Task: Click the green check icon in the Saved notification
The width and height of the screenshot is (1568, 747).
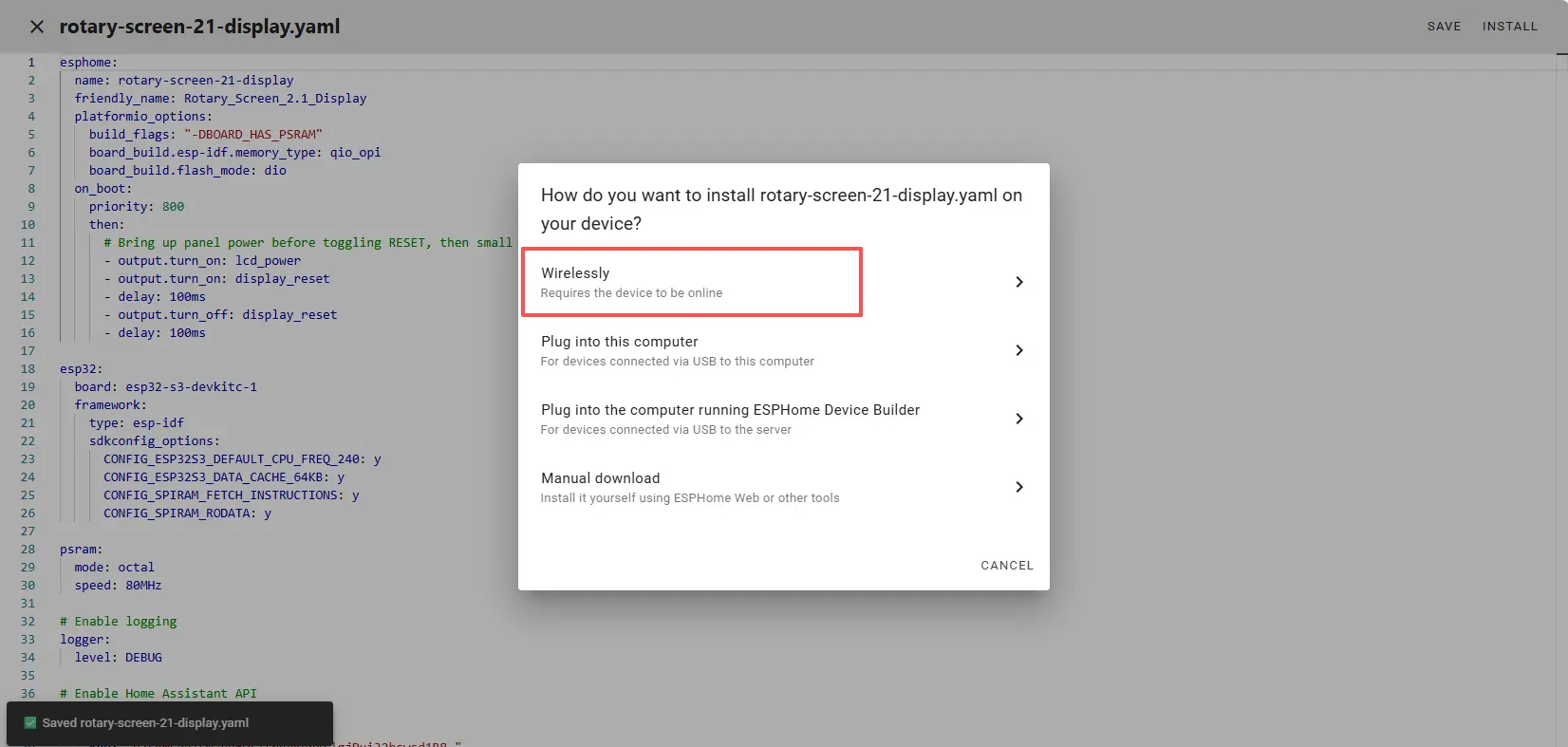Action: click(x=29, y=723)
